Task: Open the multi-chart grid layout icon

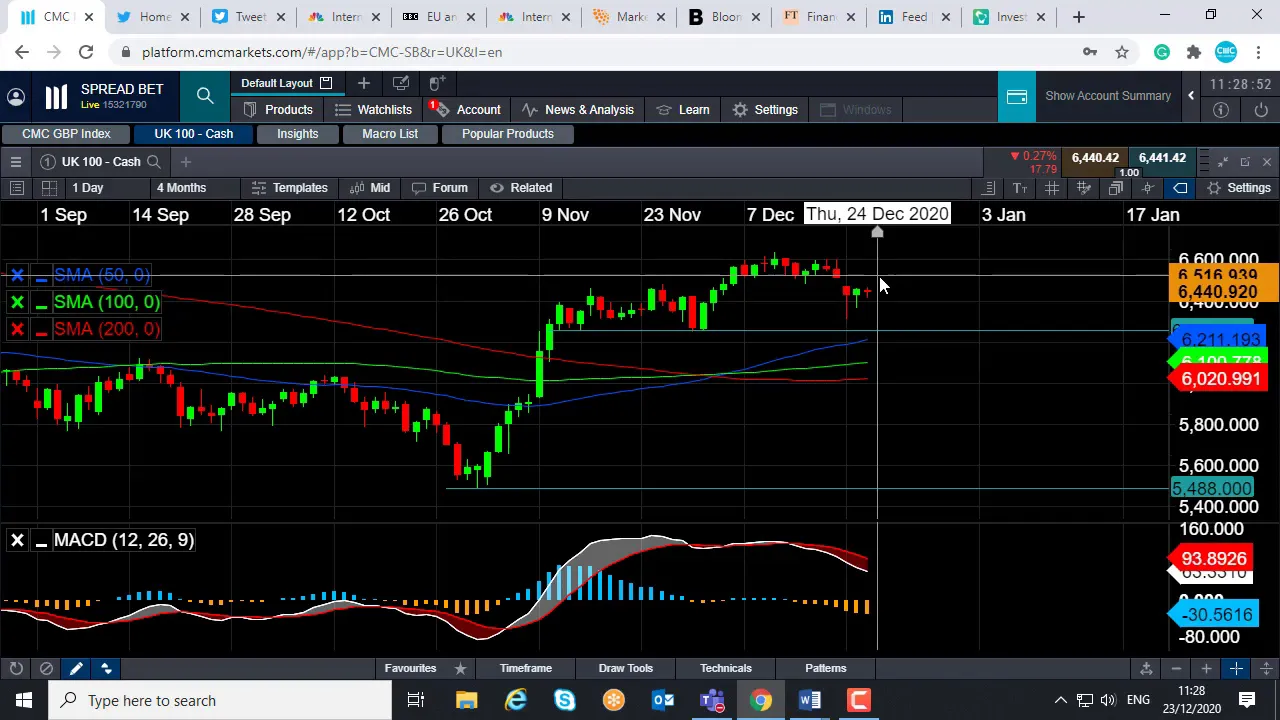Action: coord(49,188)
